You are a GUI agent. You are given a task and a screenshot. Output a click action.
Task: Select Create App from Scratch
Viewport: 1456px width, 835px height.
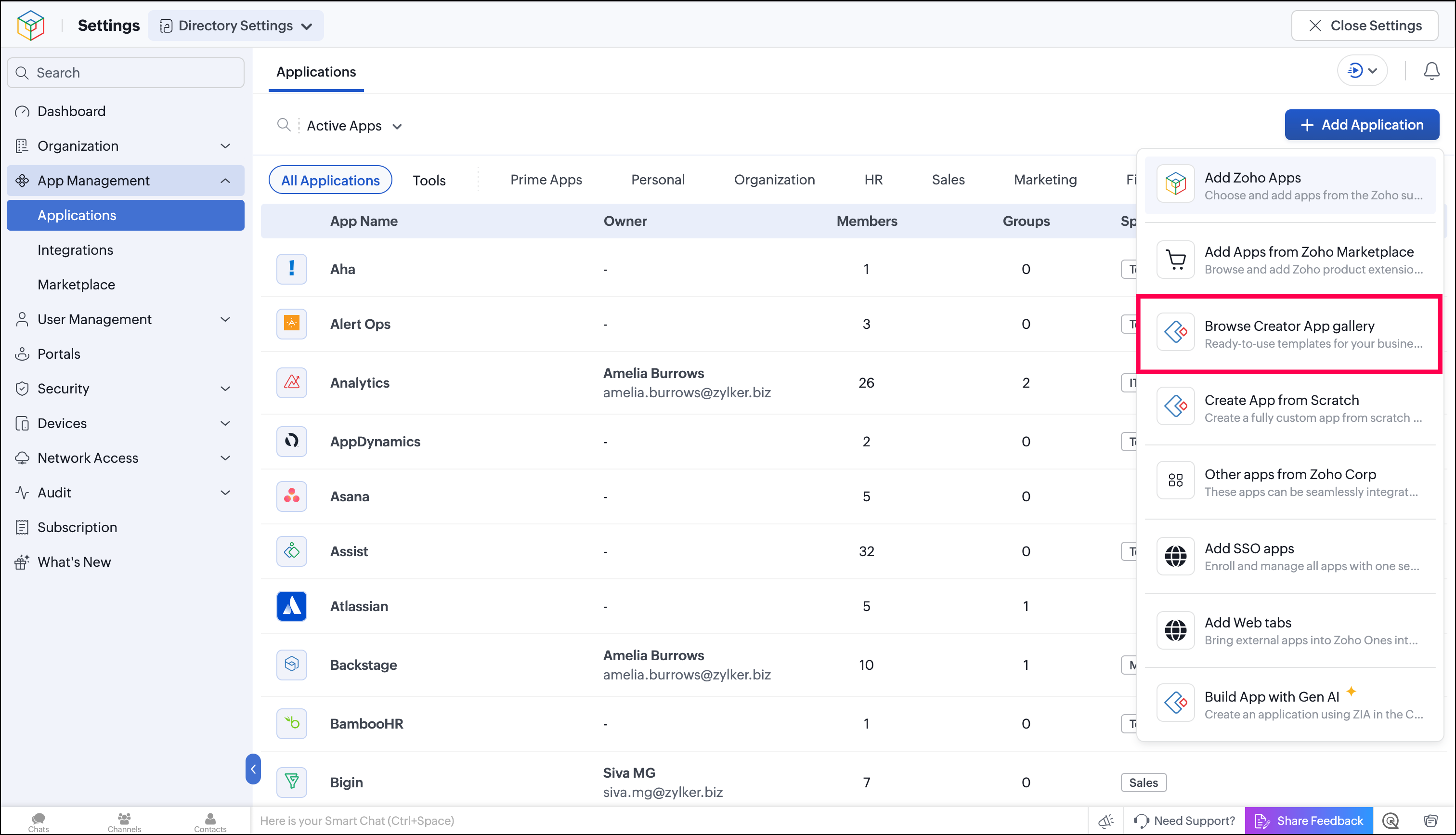(1290, 408)
